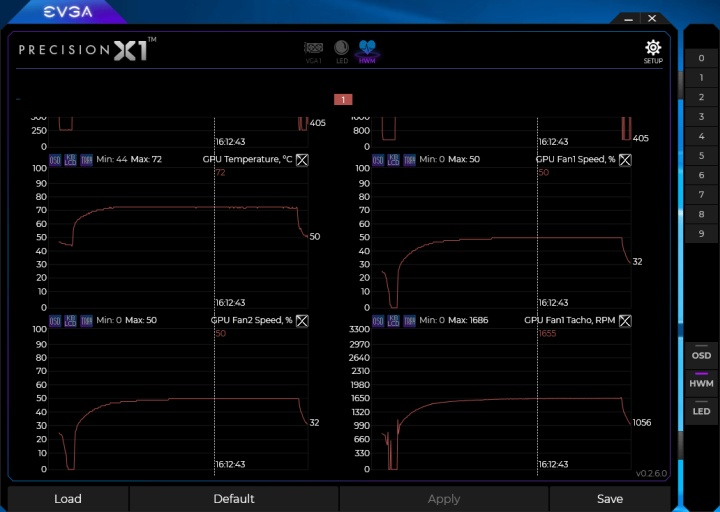Close the GPU Temperature graph

tap(302, 160)
